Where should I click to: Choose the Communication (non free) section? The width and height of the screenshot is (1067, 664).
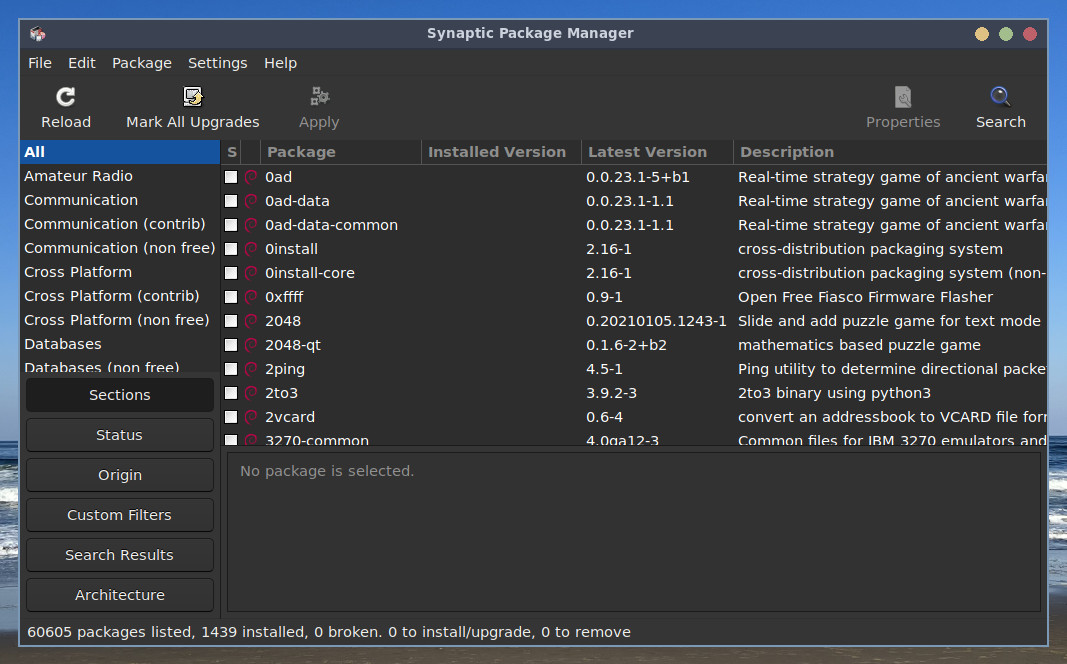[x=120, y=248]
